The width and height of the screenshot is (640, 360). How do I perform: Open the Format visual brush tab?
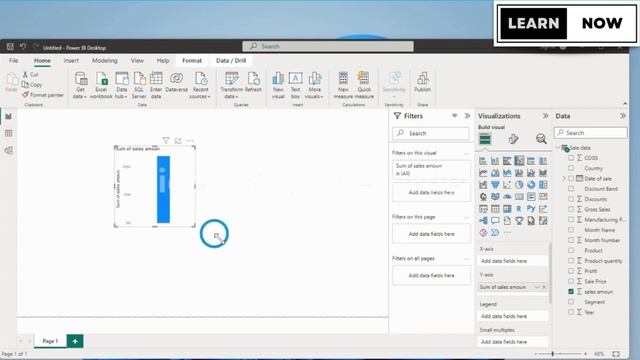click(513, 139)
